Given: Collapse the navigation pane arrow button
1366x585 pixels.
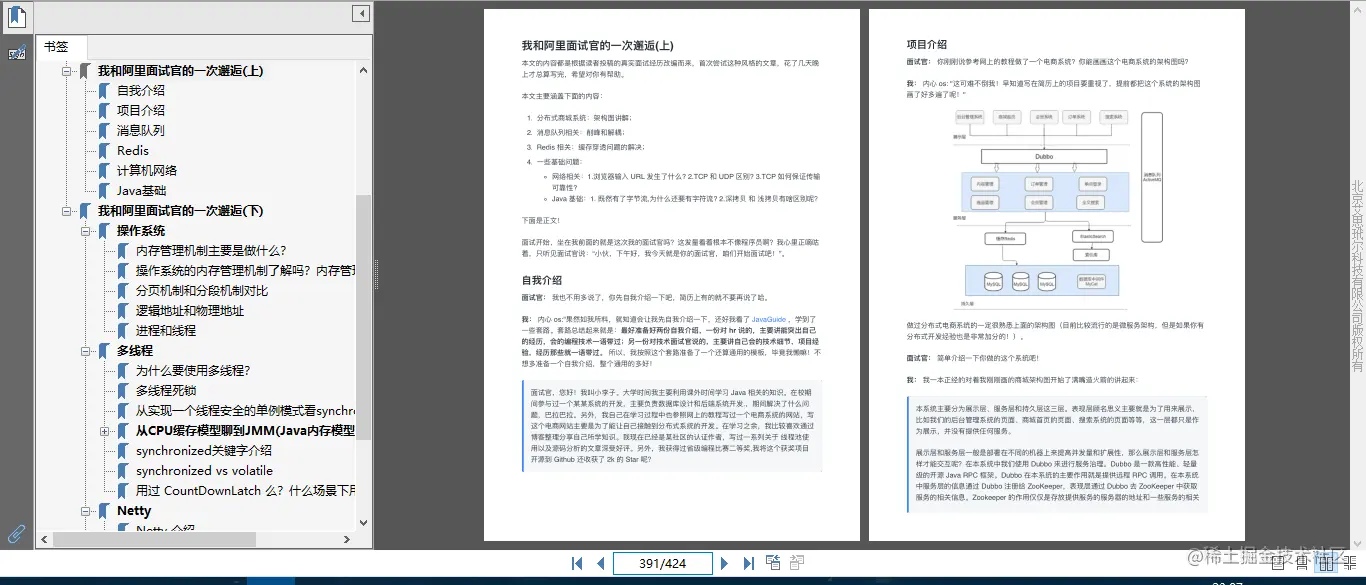Looking at the screenshot, I should (x=362, y=13).
